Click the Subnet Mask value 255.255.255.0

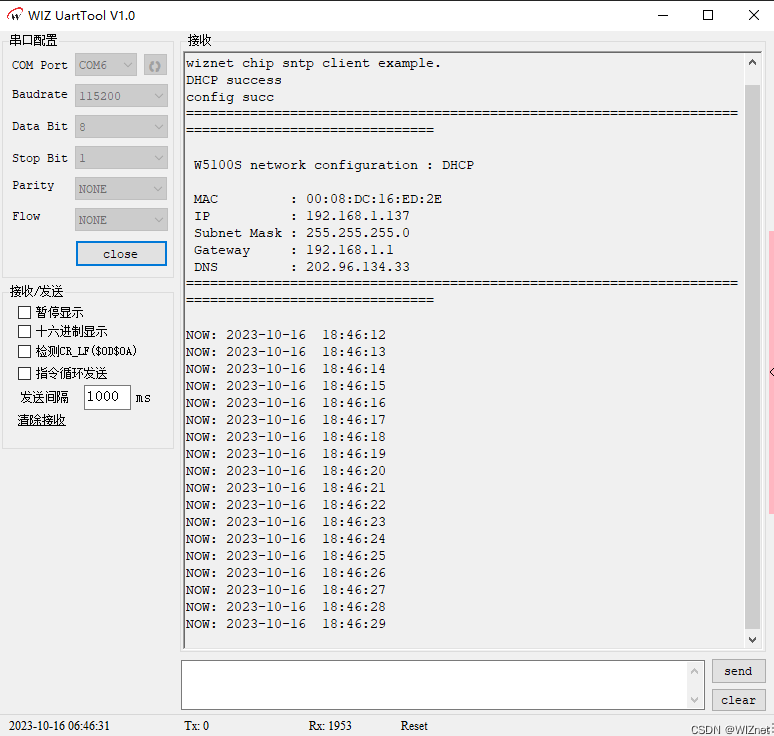pos(358,232)
